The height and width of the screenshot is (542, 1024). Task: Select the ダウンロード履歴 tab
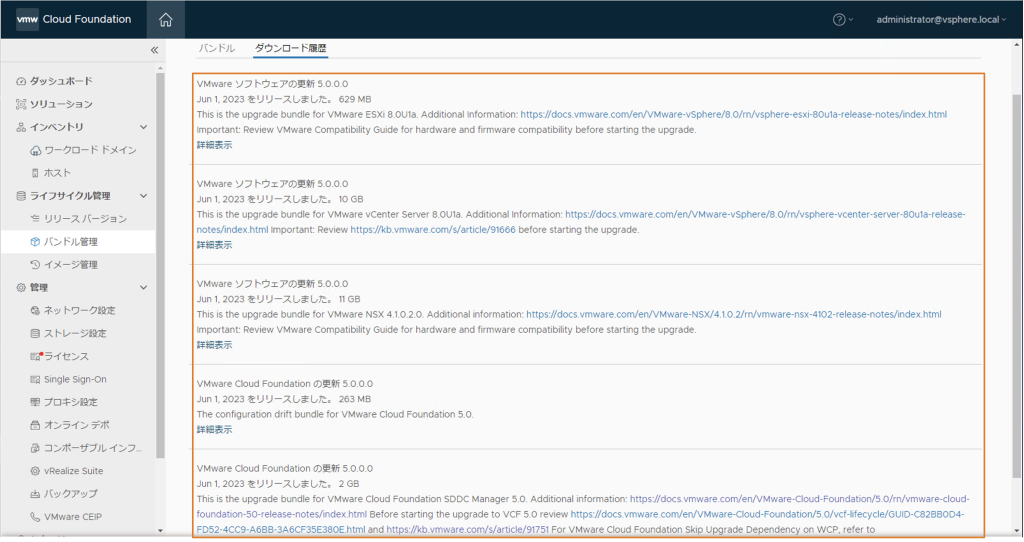click(x=291, y=48)
